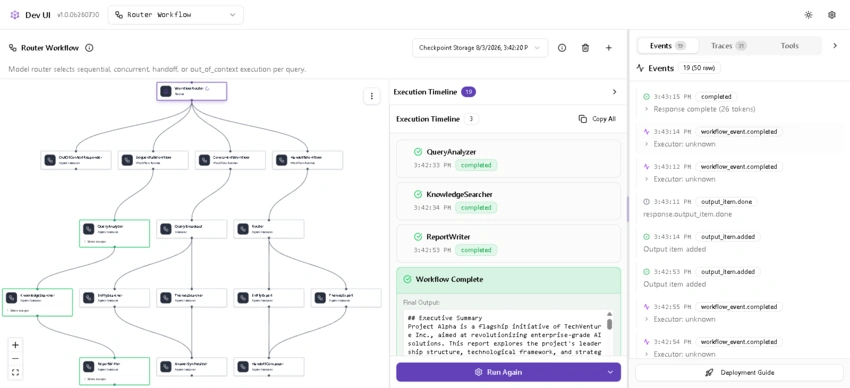Switch to the Events tab
The width and height of the screenshot is (850, 388).
pyautogui.click(x=667, y=46)
